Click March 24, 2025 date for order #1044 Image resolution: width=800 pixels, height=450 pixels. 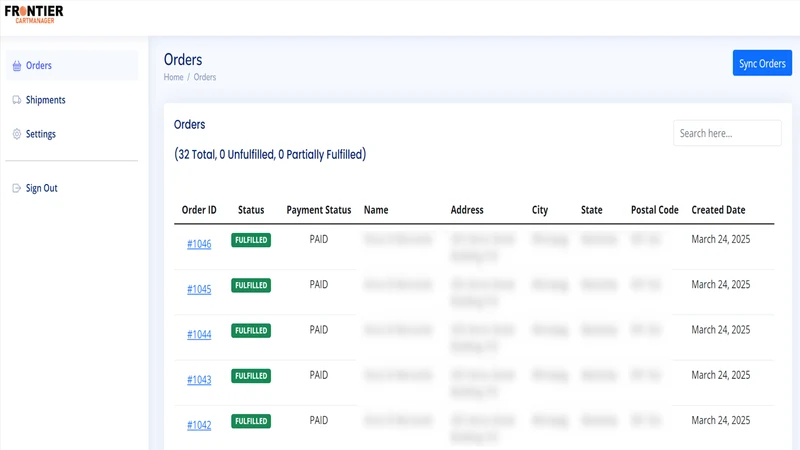pyautogui.click(x=720, y=330)
